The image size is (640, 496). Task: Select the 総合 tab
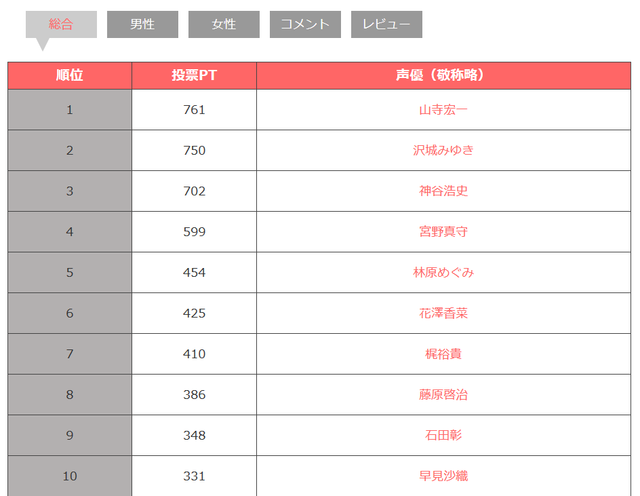pos(61,24)
